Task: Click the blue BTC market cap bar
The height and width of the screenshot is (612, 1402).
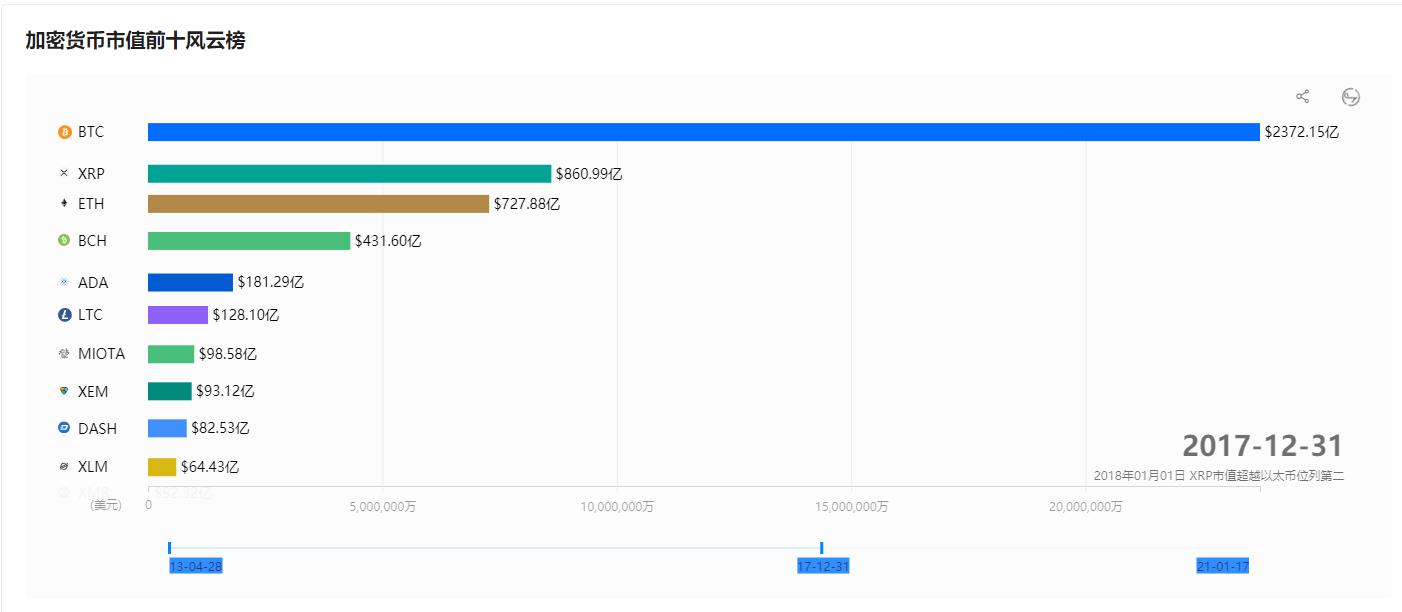Action: (x=703, y=132)
